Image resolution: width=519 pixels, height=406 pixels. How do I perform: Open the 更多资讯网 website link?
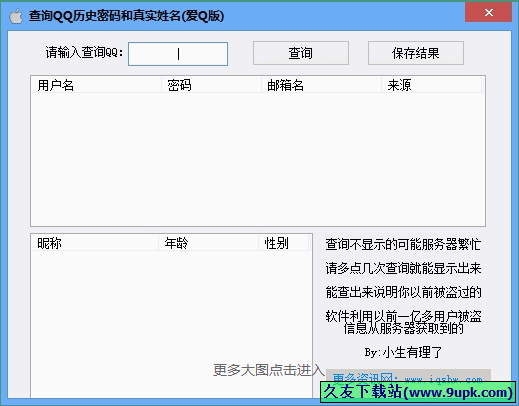tap(407, 379)
